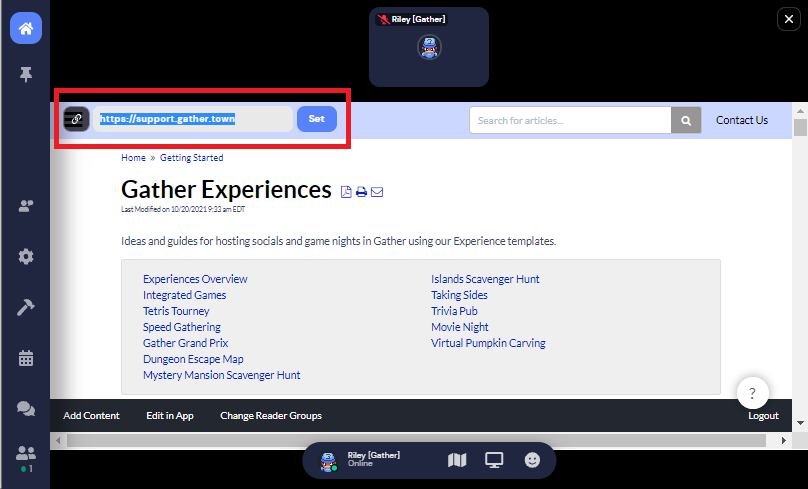The height and width of the screenshot is (489, 808).
Task: Open the Chat bubbles icon
Action: coord(26,408)
